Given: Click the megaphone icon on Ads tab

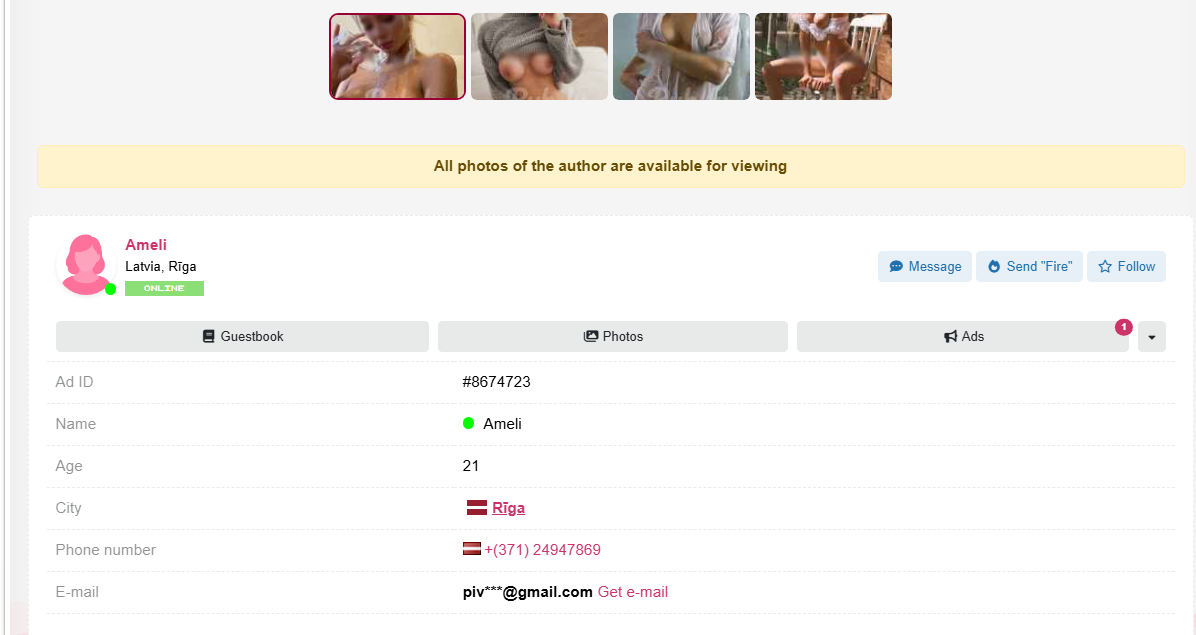Looking at the screenshot, I should click(x=950, y=337).
